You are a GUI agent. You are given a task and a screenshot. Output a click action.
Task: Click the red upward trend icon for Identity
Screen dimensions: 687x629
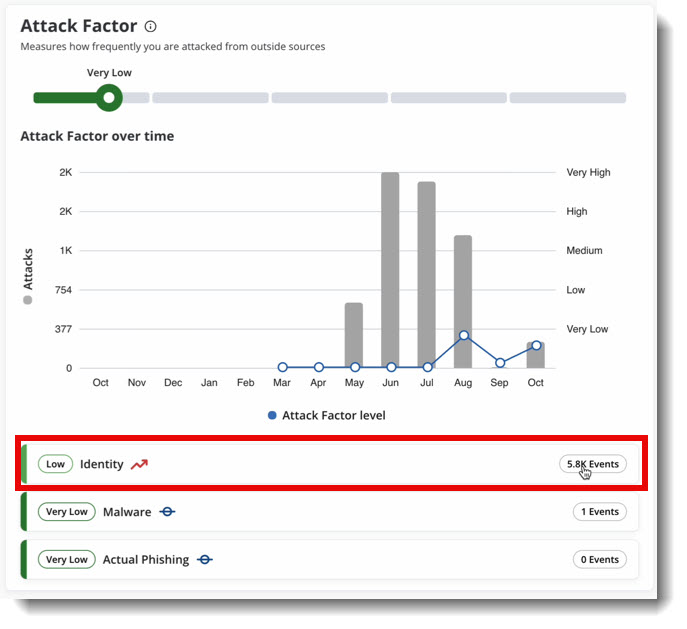(x=139, y=464)
